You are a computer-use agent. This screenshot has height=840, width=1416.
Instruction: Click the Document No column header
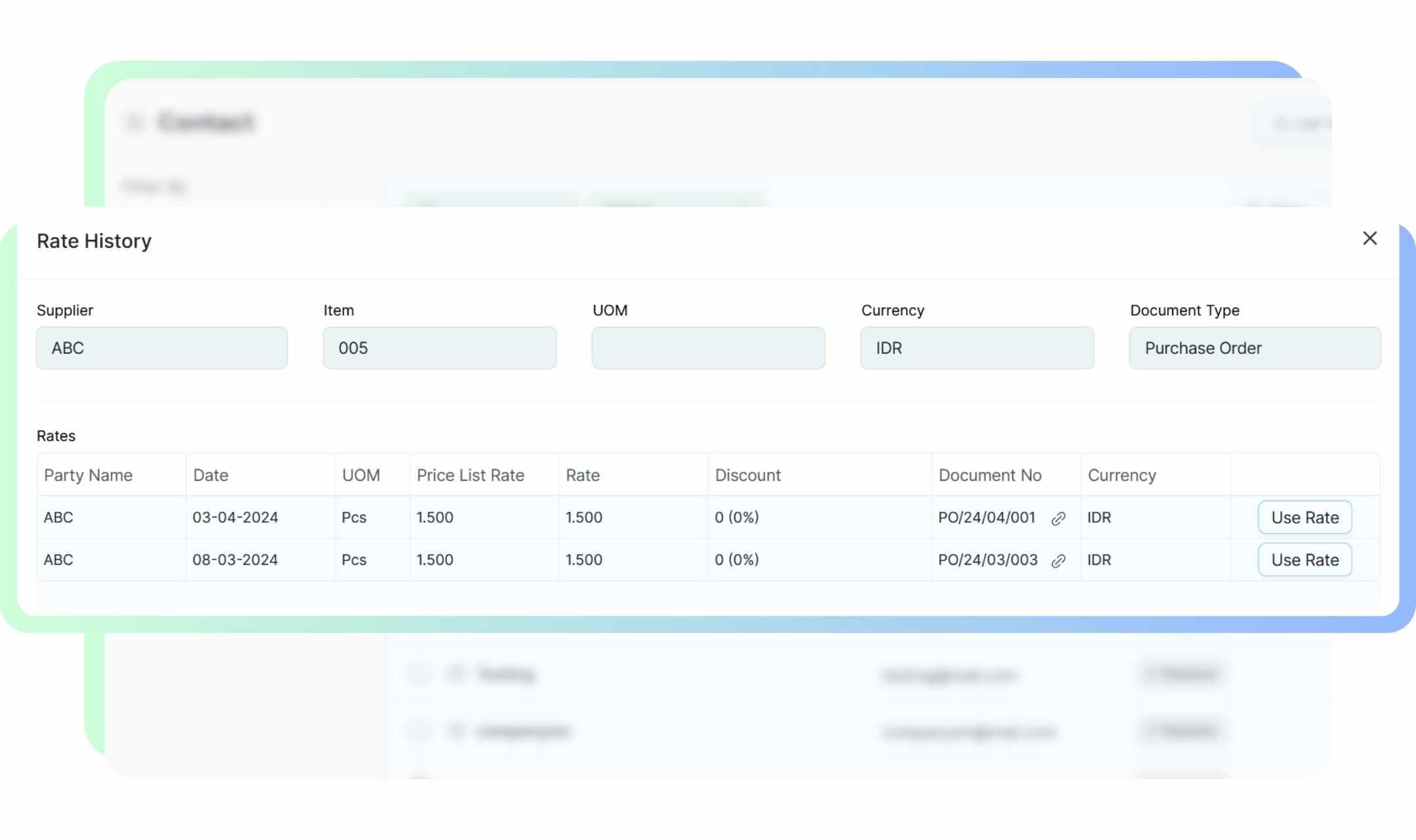pyautogui.click(x=990, y=475)
